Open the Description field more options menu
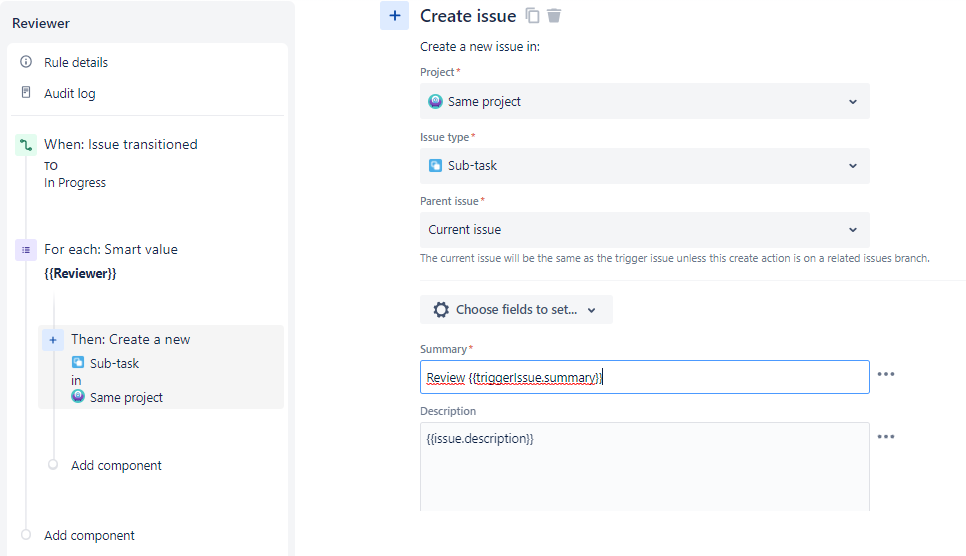The width and height of the screenshot is (966, 556). click(x=886, y=436)
